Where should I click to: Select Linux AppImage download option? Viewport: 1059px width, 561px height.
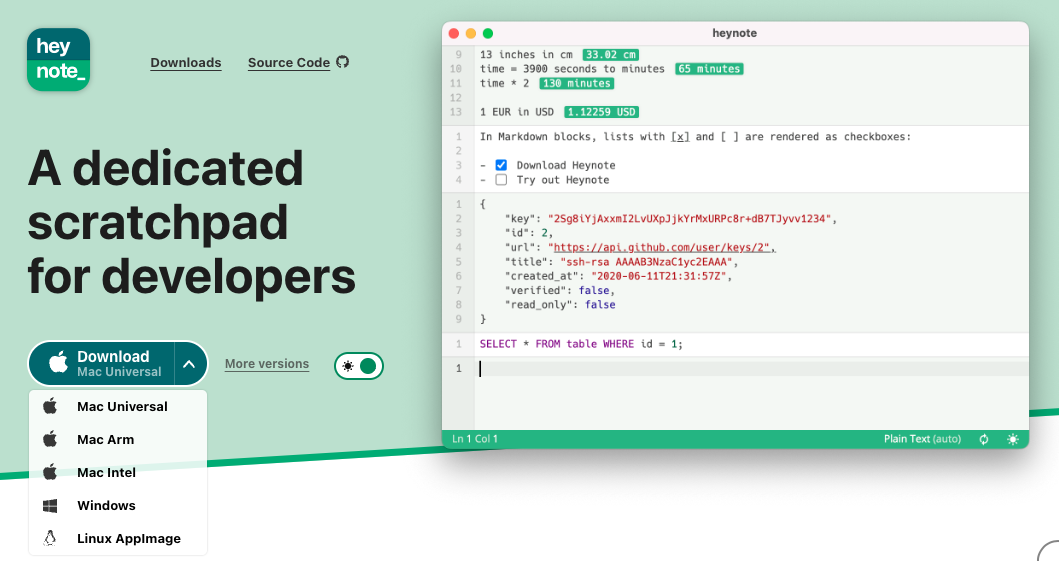[x=118, y=538]
